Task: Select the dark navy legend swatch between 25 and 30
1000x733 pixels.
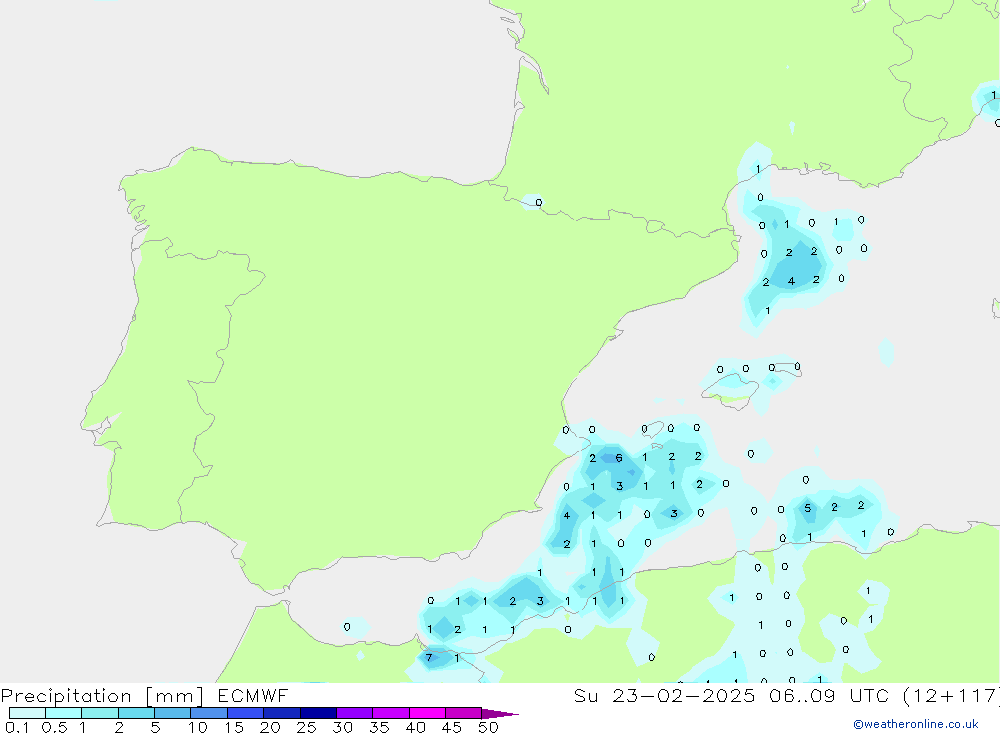Action: pyautogui.click(x=318, y=713)
